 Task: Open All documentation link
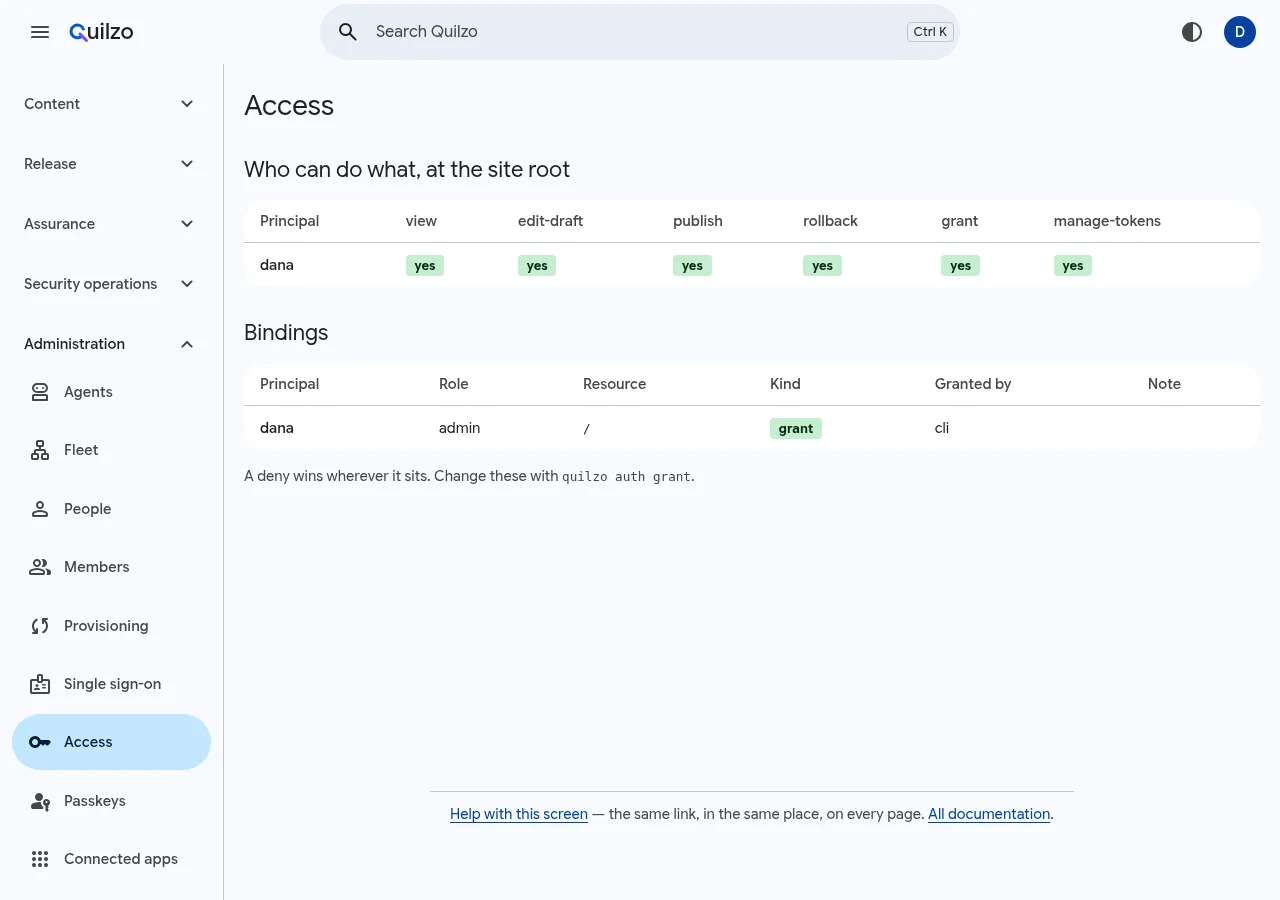pos(989,814)
